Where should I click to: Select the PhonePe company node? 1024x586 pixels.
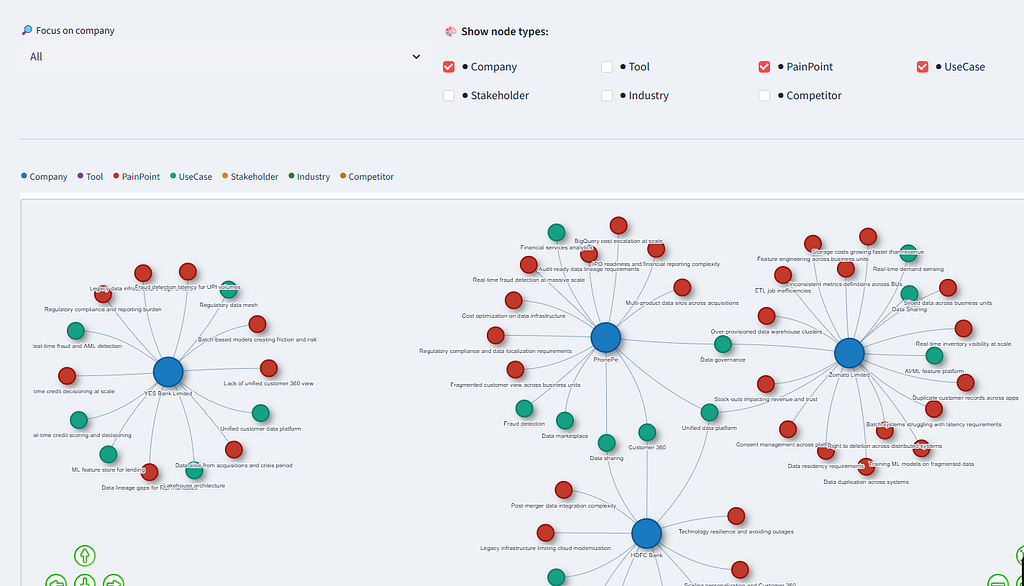(605, 338)
